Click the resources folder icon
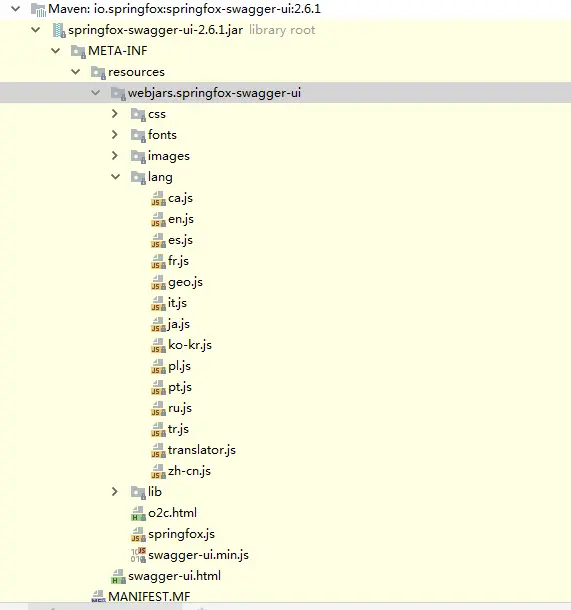The image size is (571, 610). (x=98, y=72)
